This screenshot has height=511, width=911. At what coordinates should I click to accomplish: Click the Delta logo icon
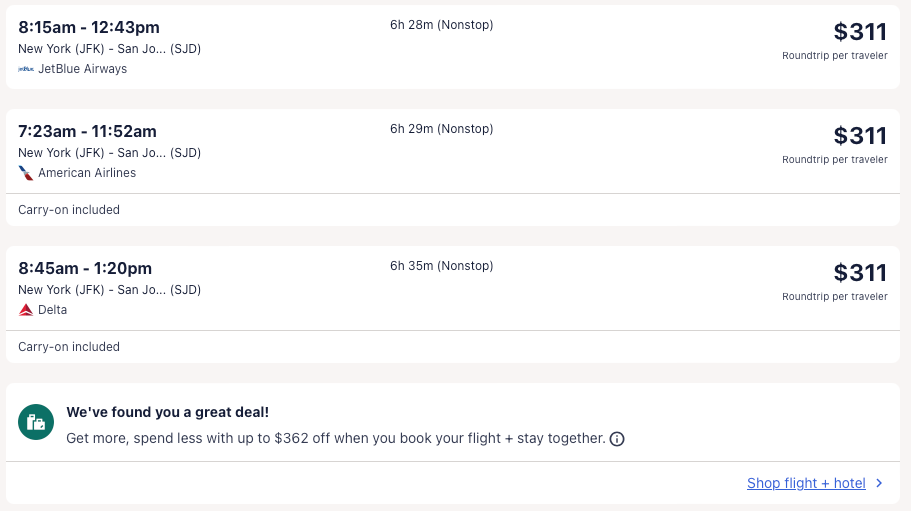[x=26, y=310]
